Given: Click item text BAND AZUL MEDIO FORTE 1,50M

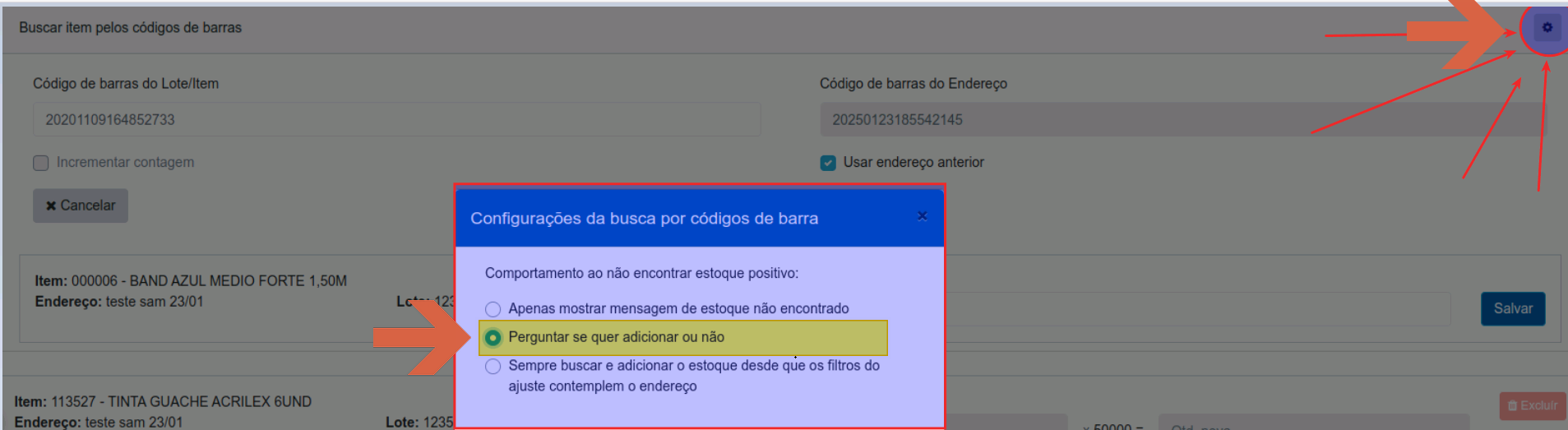Looking at the screenshot, I should pos(238,281).
